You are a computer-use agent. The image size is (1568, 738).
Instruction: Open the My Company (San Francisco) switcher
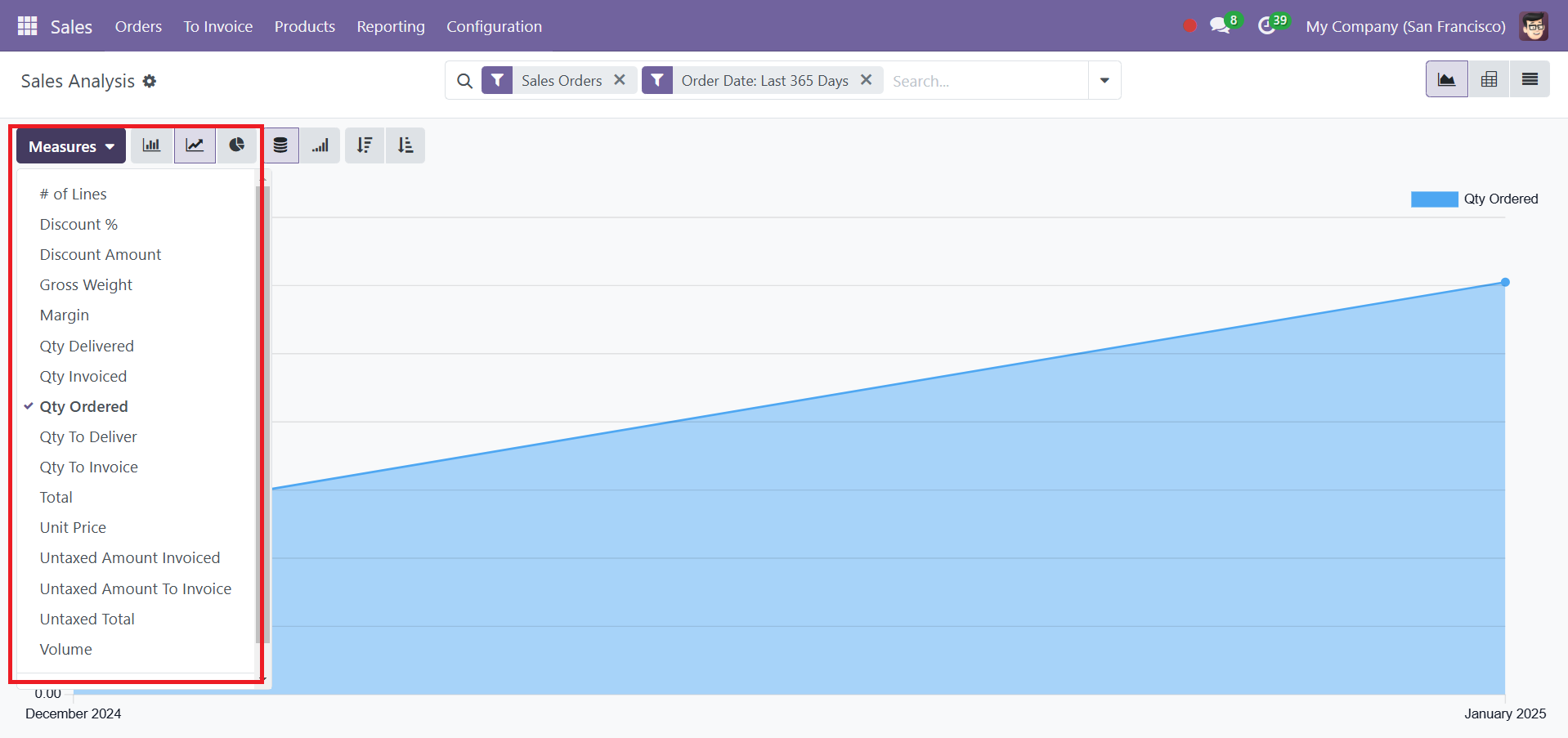(x=1405, y=26)
